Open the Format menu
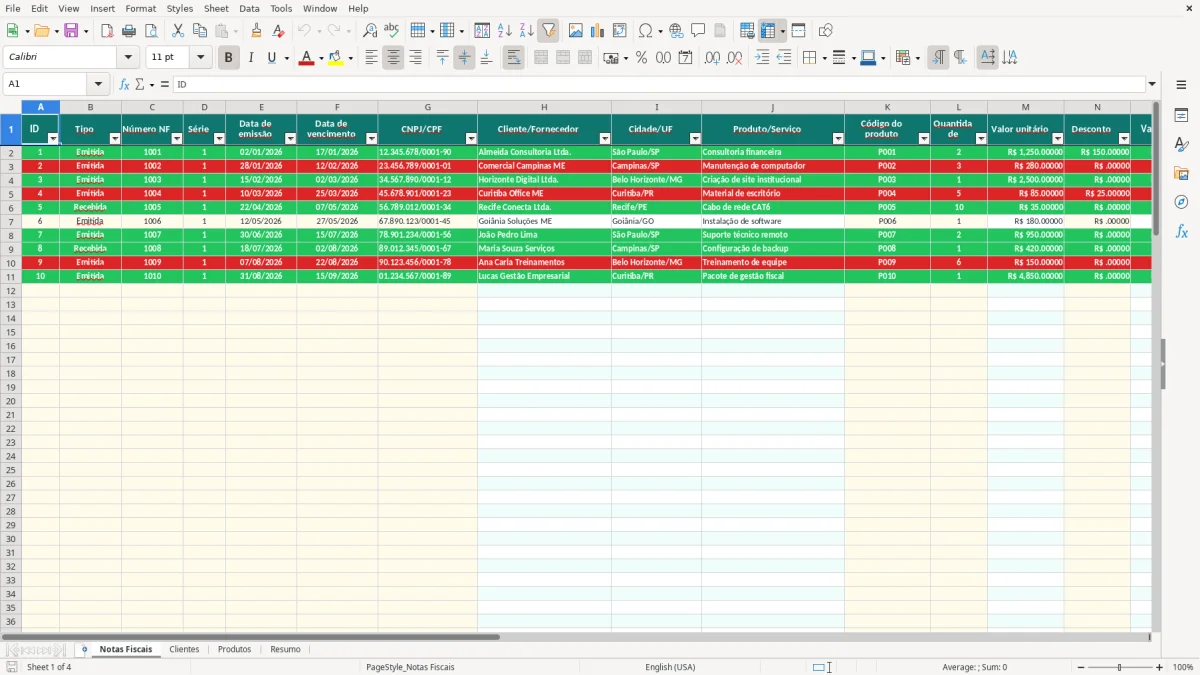 click(x=140, y=8)
